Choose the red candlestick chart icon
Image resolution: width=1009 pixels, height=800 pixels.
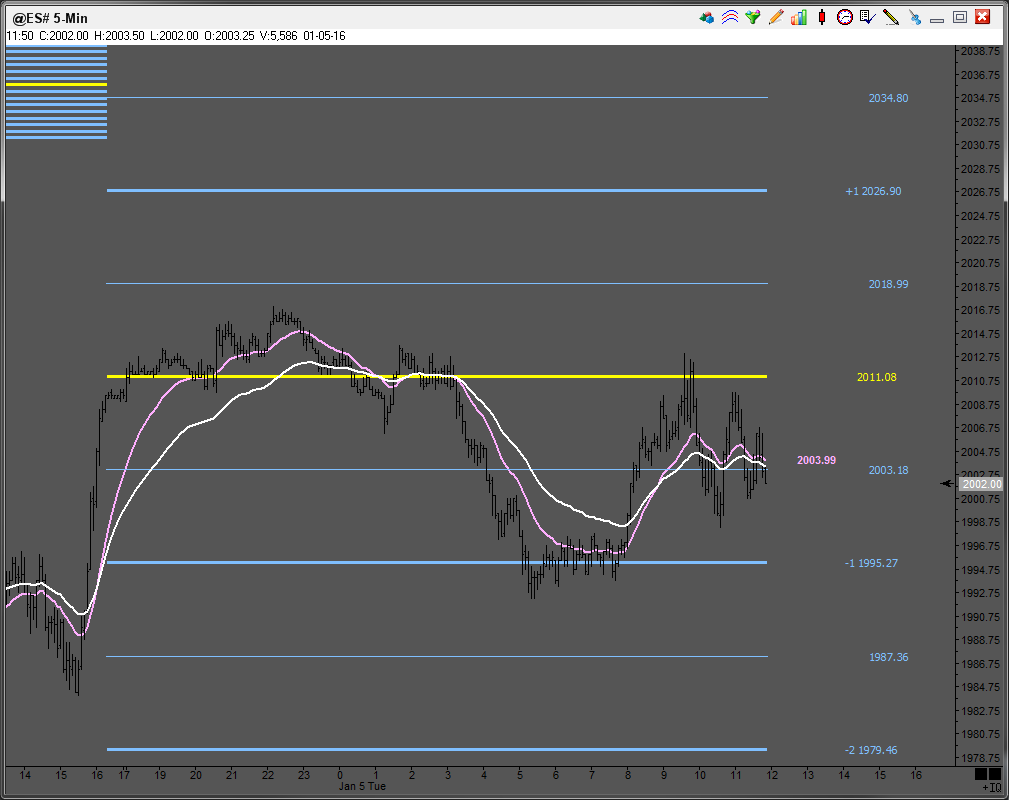pyautogui.click(x=822, y=17)
